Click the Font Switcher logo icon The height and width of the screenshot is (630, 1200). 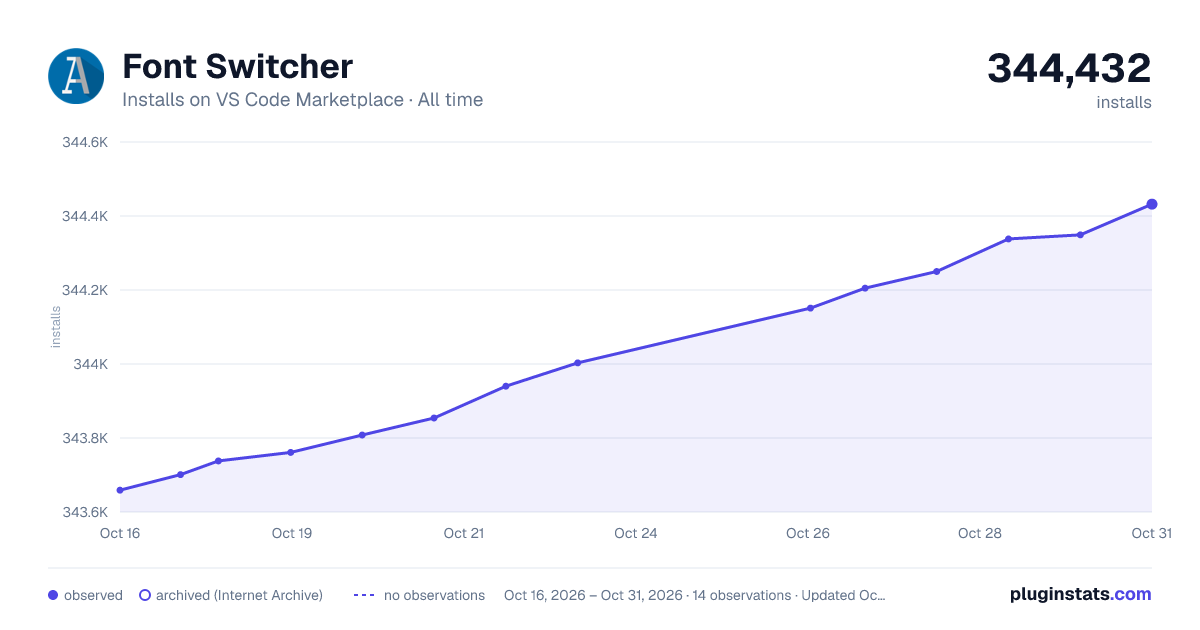click(x=76, y=76)
